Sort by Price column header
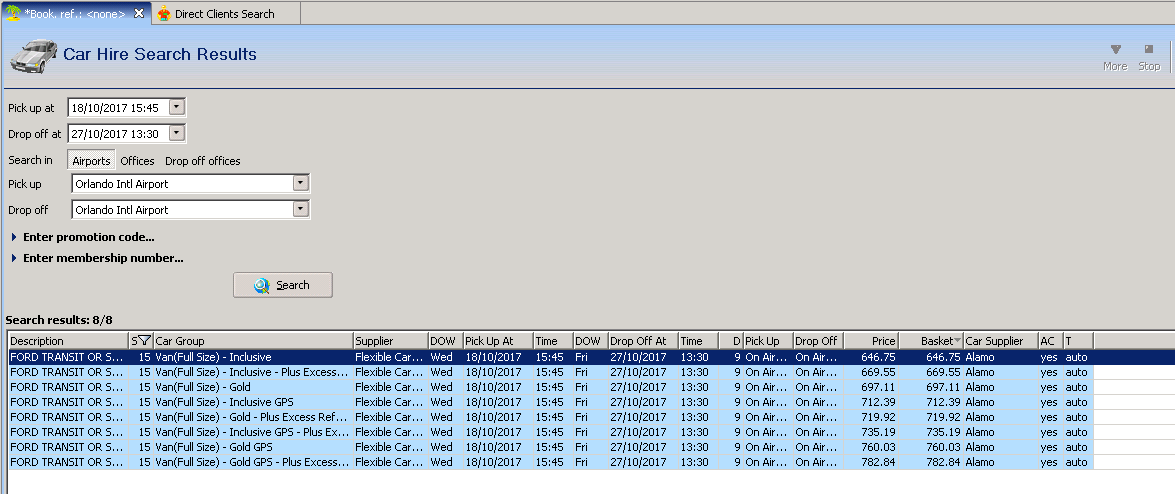 click(x=871, y=341)
